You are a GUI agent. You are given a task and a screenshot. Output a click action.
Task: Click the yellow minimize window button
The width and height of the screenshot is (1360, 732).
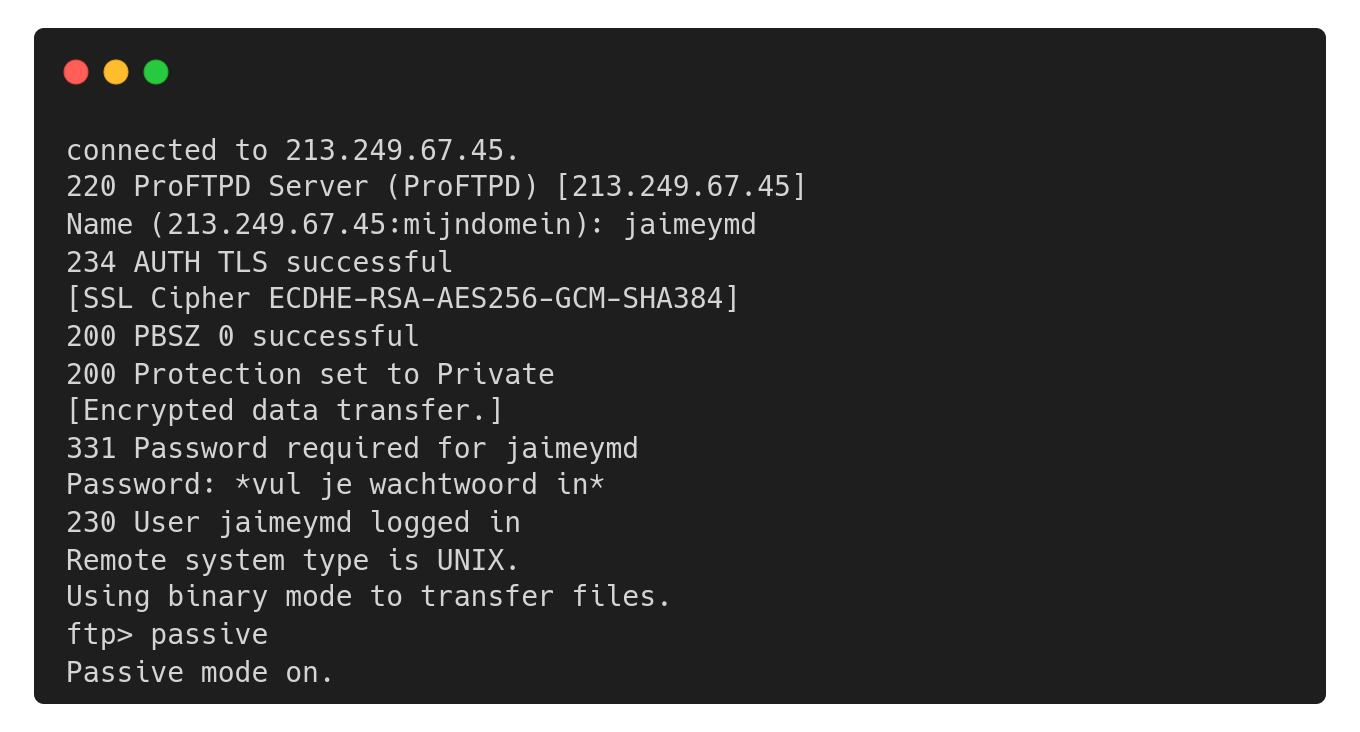pos(116,72)
